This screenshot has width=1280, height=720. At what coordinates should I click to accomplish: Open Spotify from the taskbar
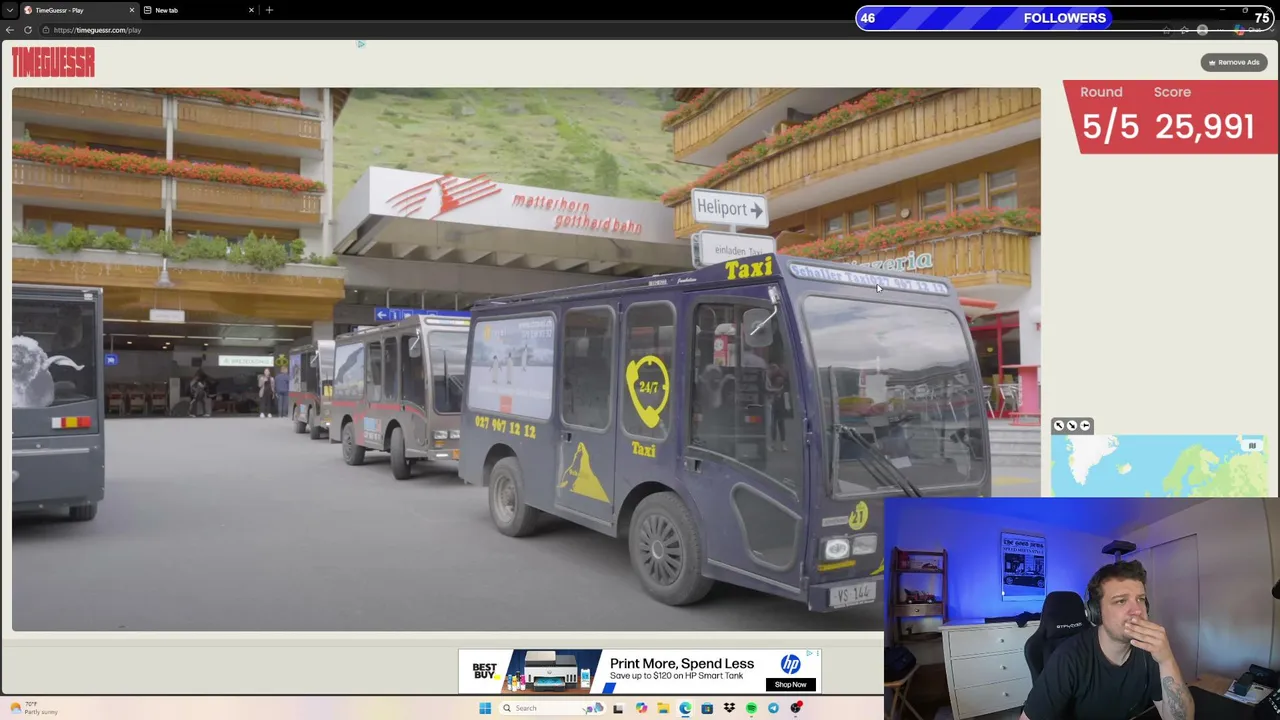coord(751,708)
